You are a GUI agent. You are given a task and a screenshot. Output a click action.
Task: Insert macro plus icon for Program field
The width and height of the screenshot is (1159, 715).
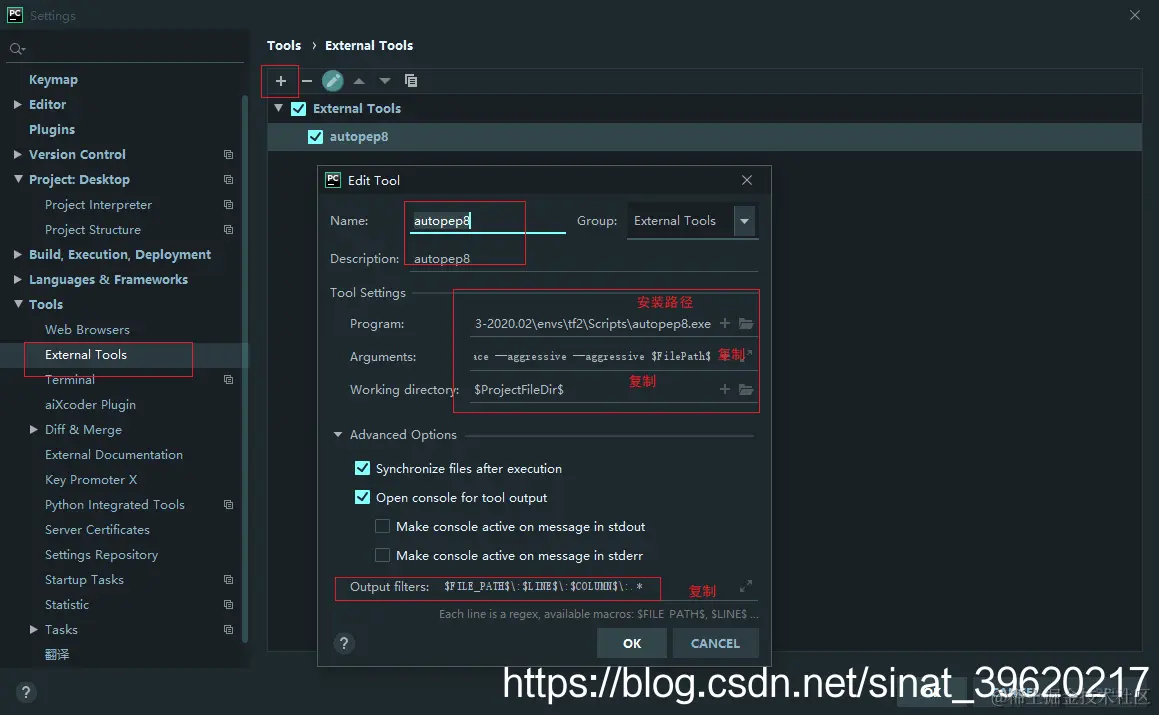pos(724,323)
